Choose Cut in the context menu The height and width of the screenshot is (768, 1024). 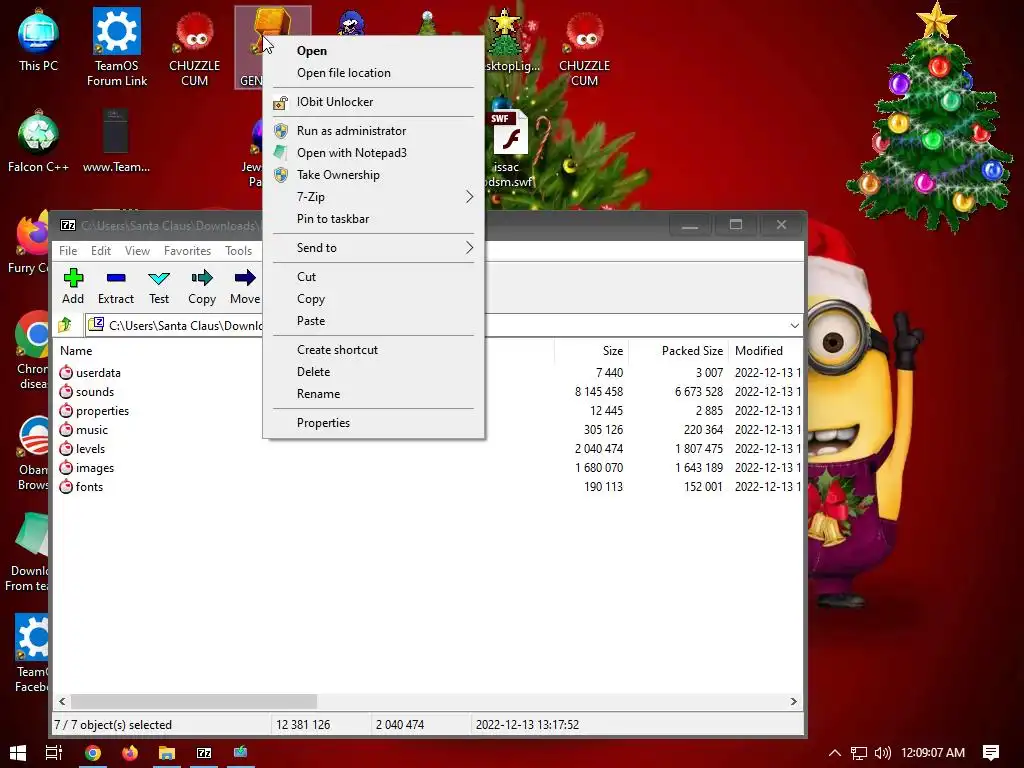[373, 277]
